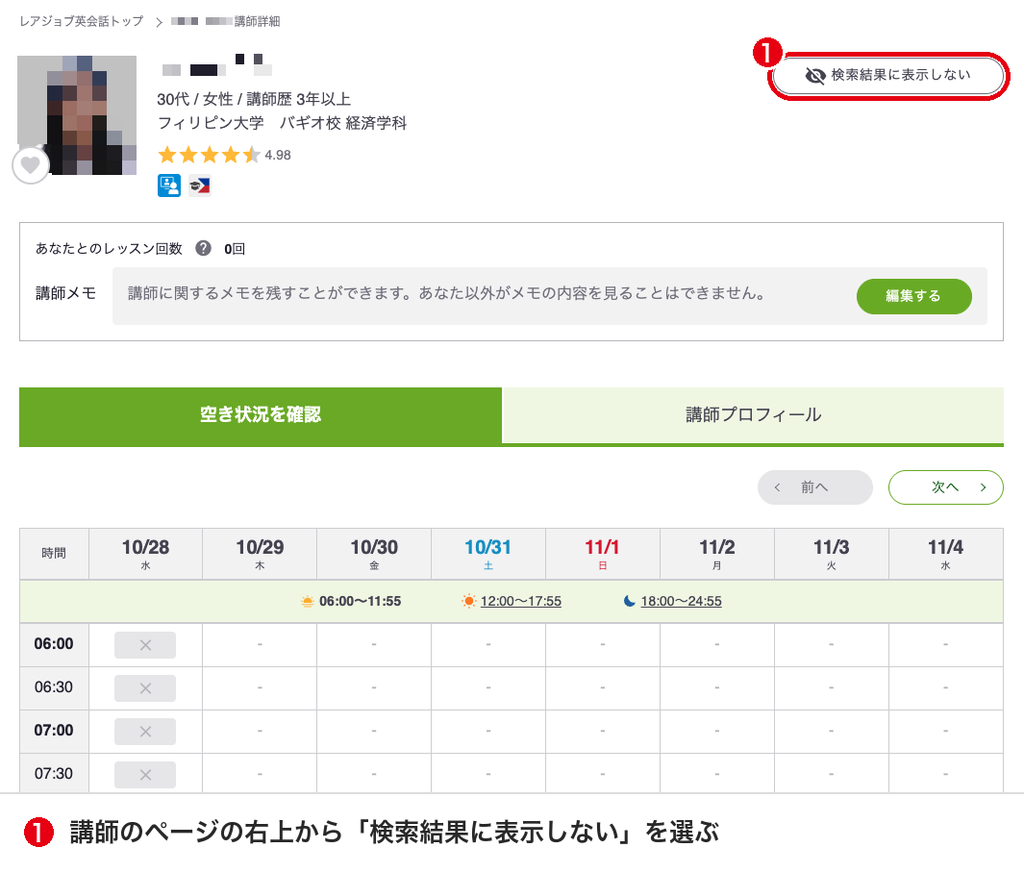Viewport: 1024px width, 871px height.
Task: Click the 11/3 火 date header
Action: (831, 554)
